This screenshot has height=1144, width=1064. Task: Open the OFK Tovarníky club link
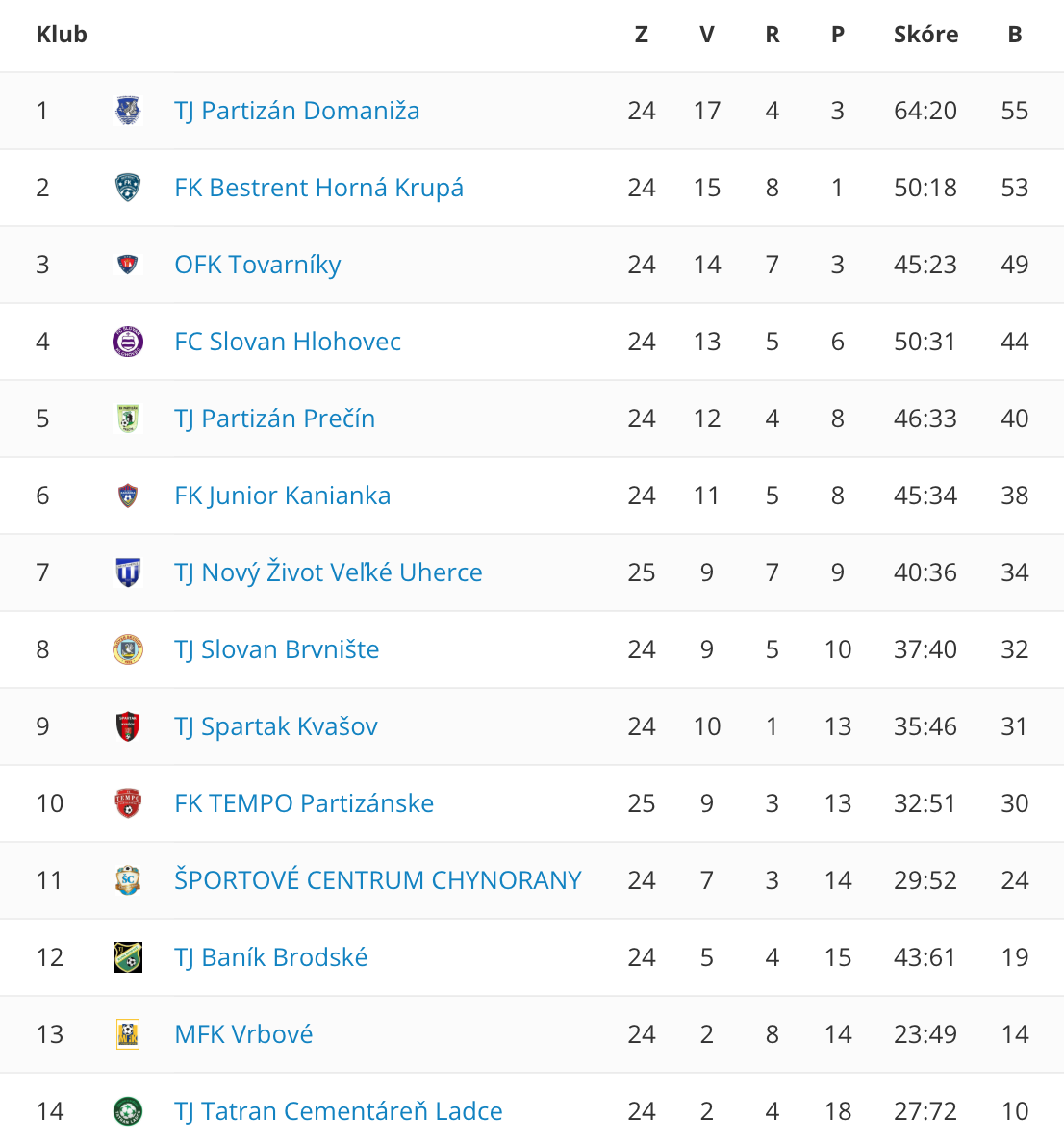click(x=258, y=265)
